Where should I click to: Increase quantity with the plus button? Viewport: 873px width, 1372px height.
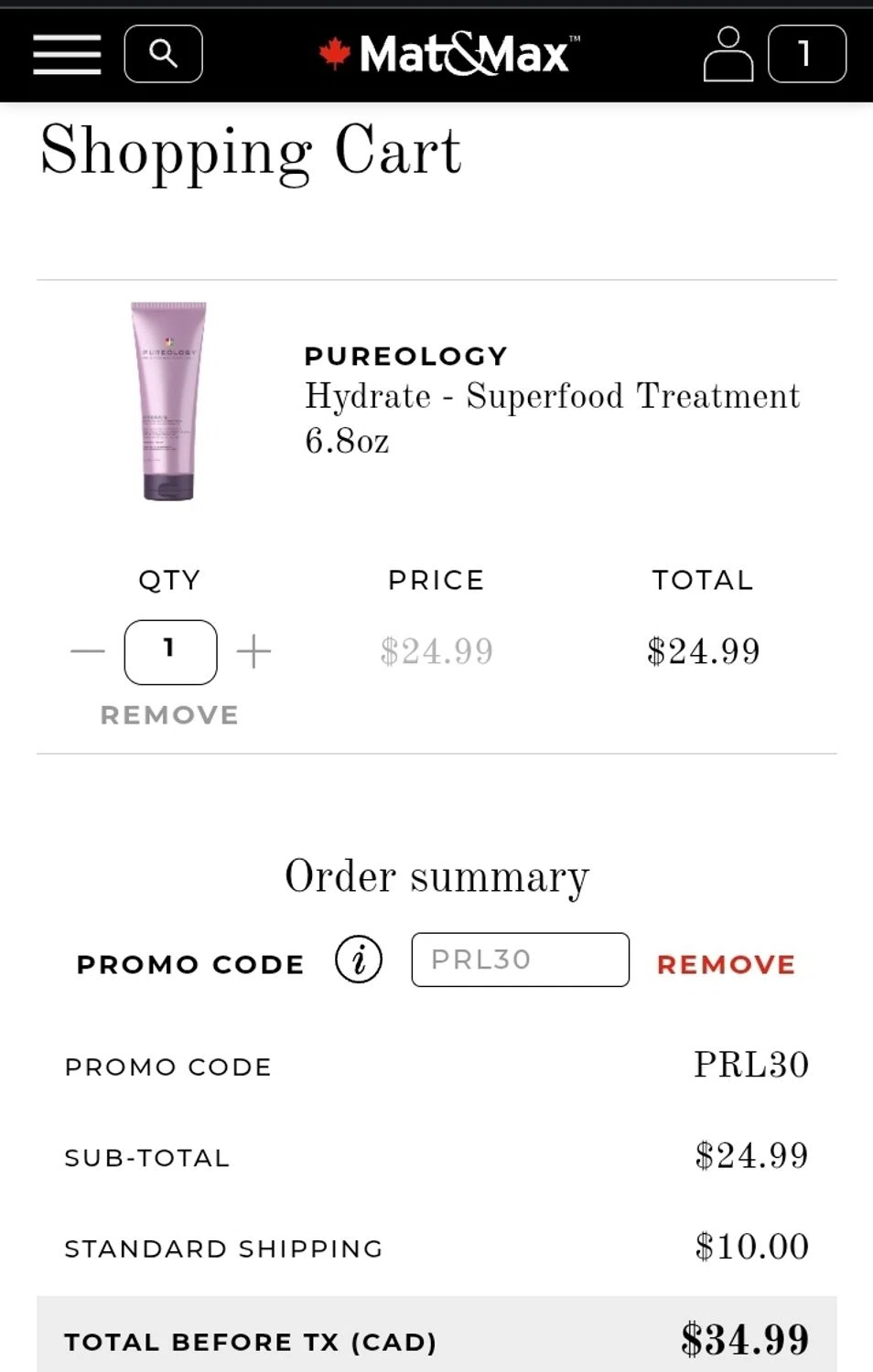[253, 651]
